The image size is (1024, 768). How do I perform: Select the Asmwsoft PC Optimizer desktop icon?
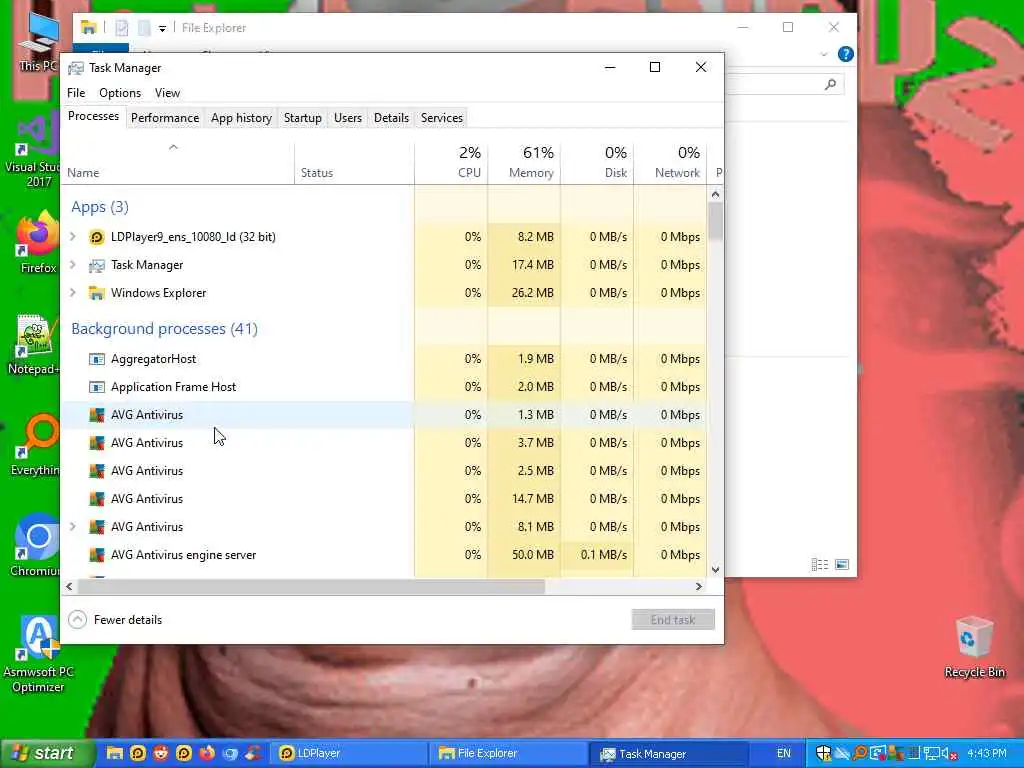click(x=38, y=654)
